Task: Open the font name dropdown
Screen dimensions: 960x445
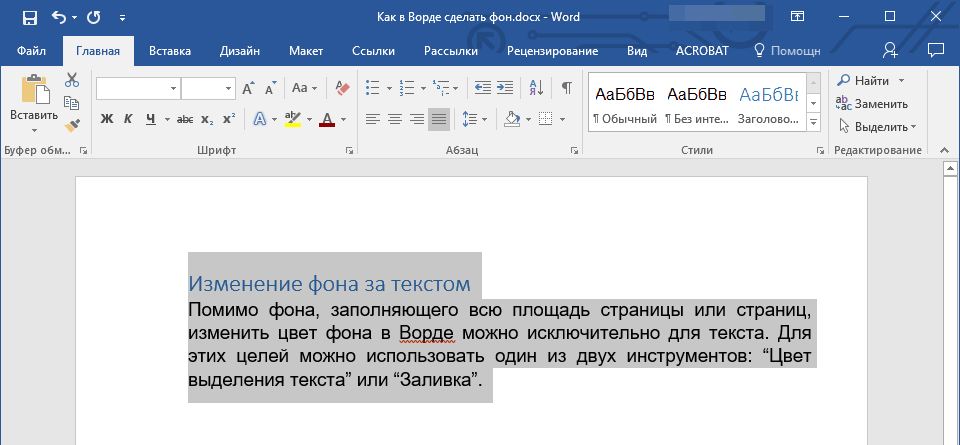Action: (173, 88)
